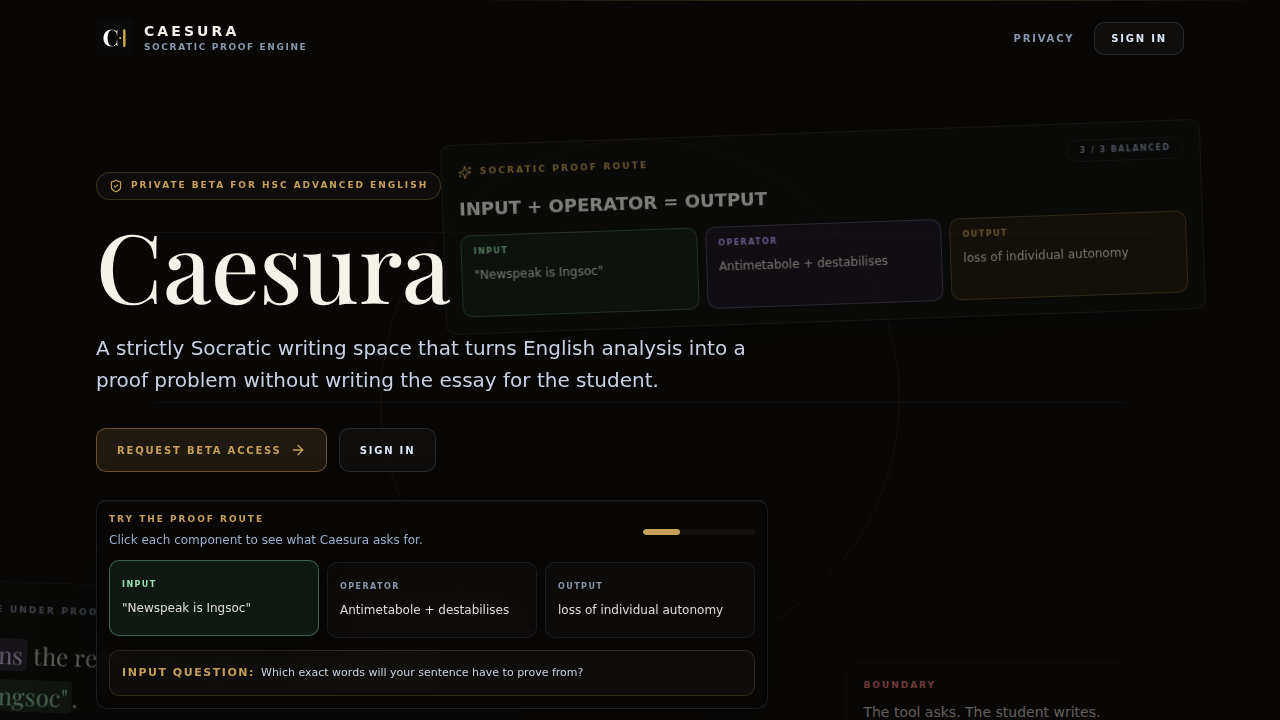The width and height of the screenshot is (1280, 720).
Task: Click the proof route progress bar
Action: point(698,532)
